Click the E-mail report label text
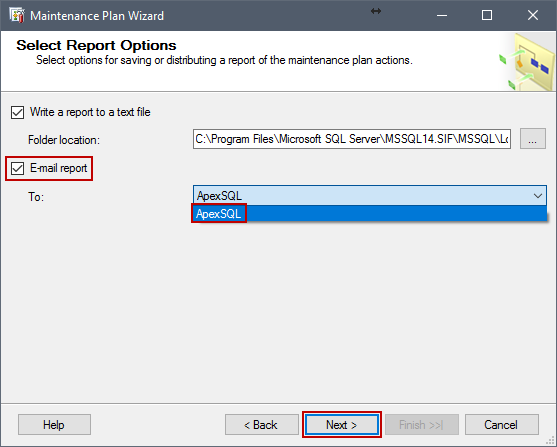557x447 pixels. tap(59, 168)
